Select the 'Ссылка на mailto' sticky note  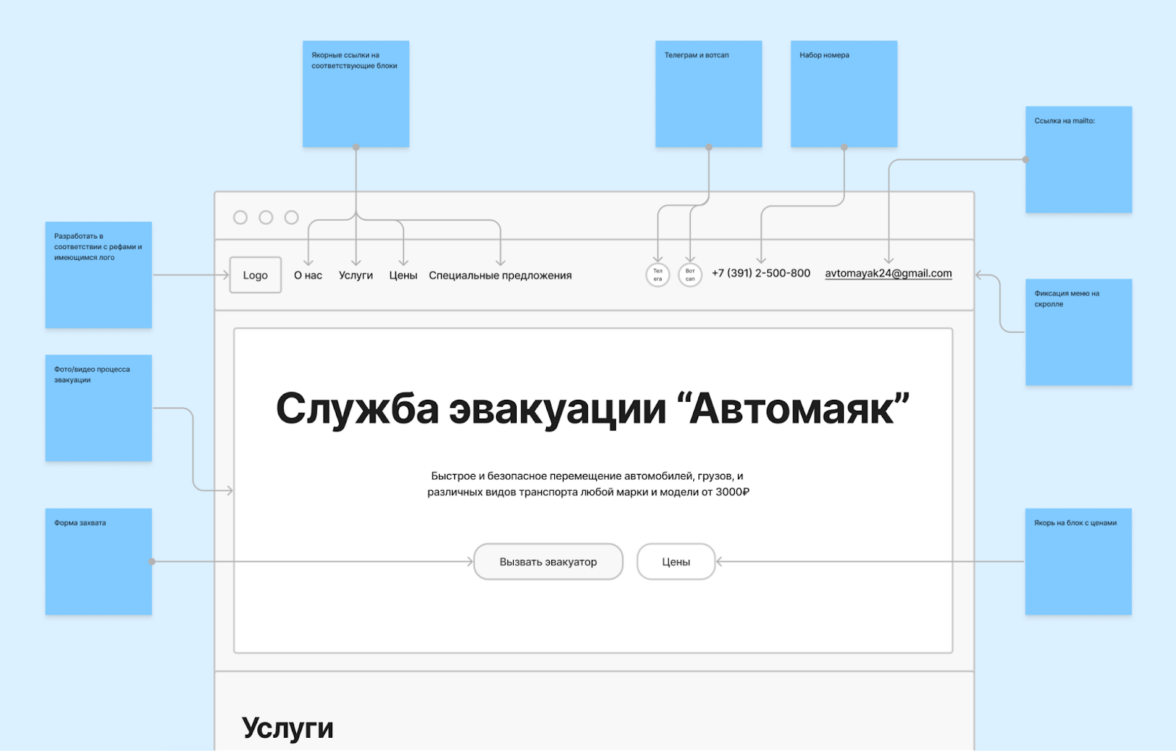click(x=1078, y=160)
